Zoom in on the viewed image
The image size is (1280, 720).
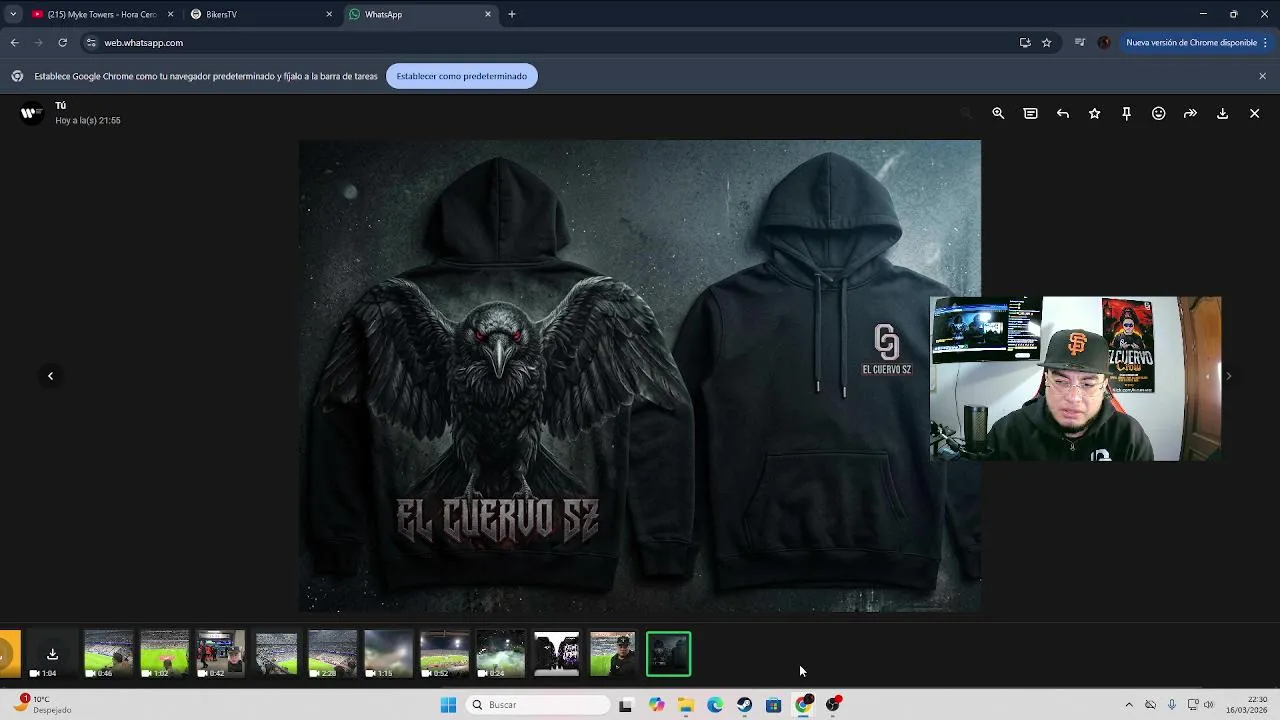[x=998, y=114]
